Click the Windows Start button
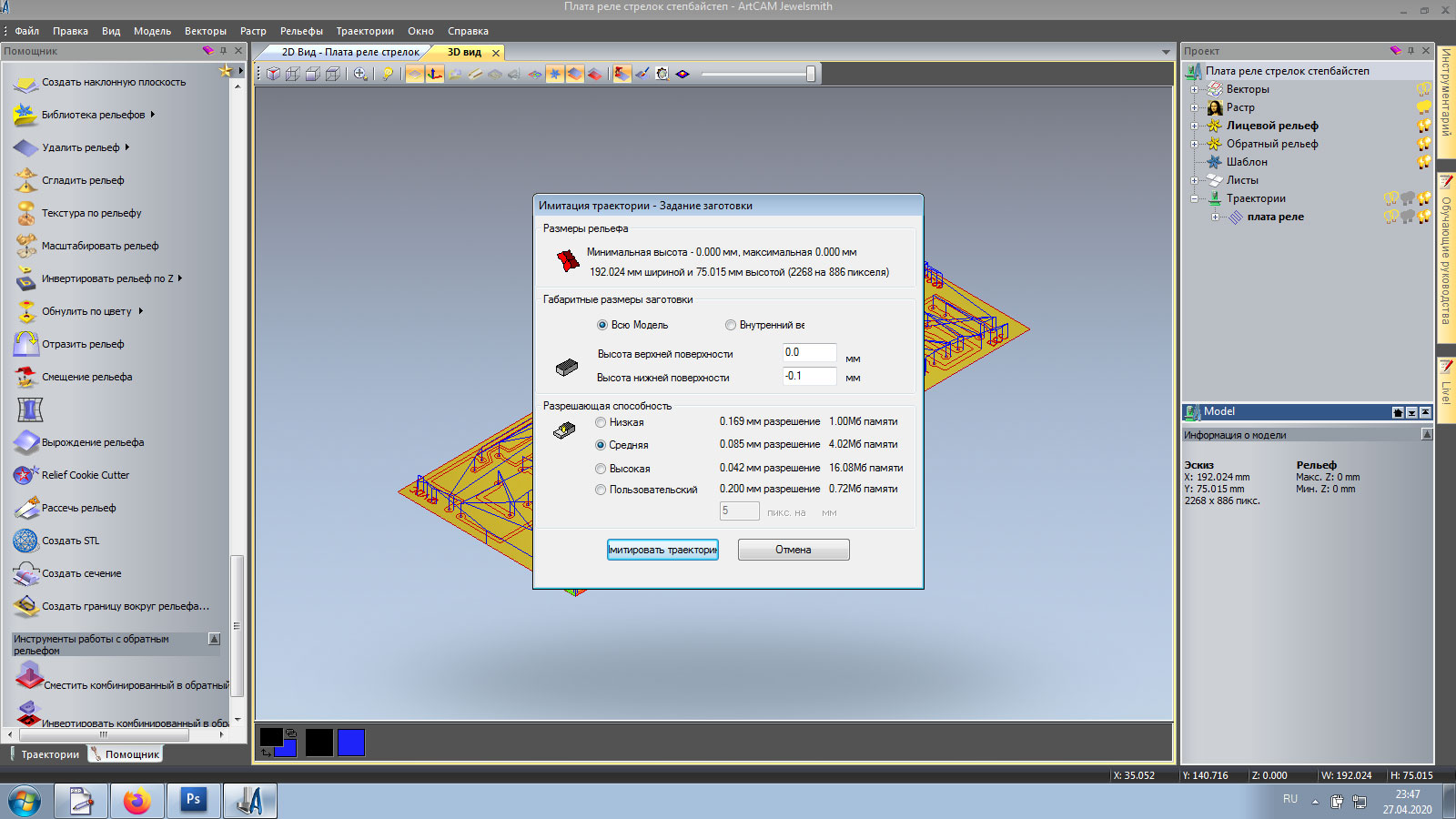Viewport: 1456px width, 819px height. 25,802
